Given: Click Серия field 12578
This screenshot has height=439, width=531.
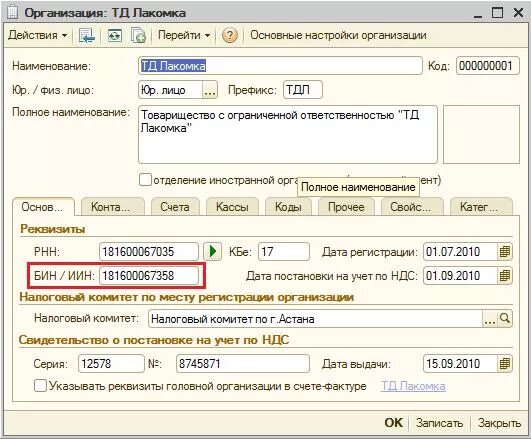Looking at the screenshot, I should pos(111,364).
